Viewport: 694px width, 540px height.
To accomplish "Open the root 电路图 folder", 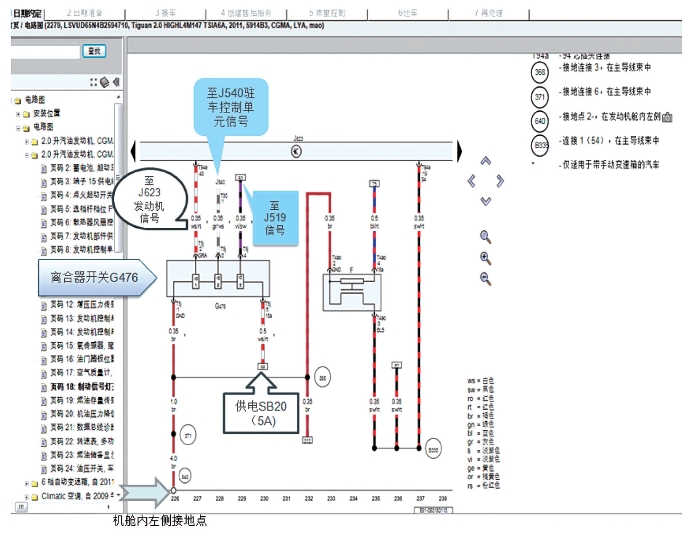I will [35, 100].
